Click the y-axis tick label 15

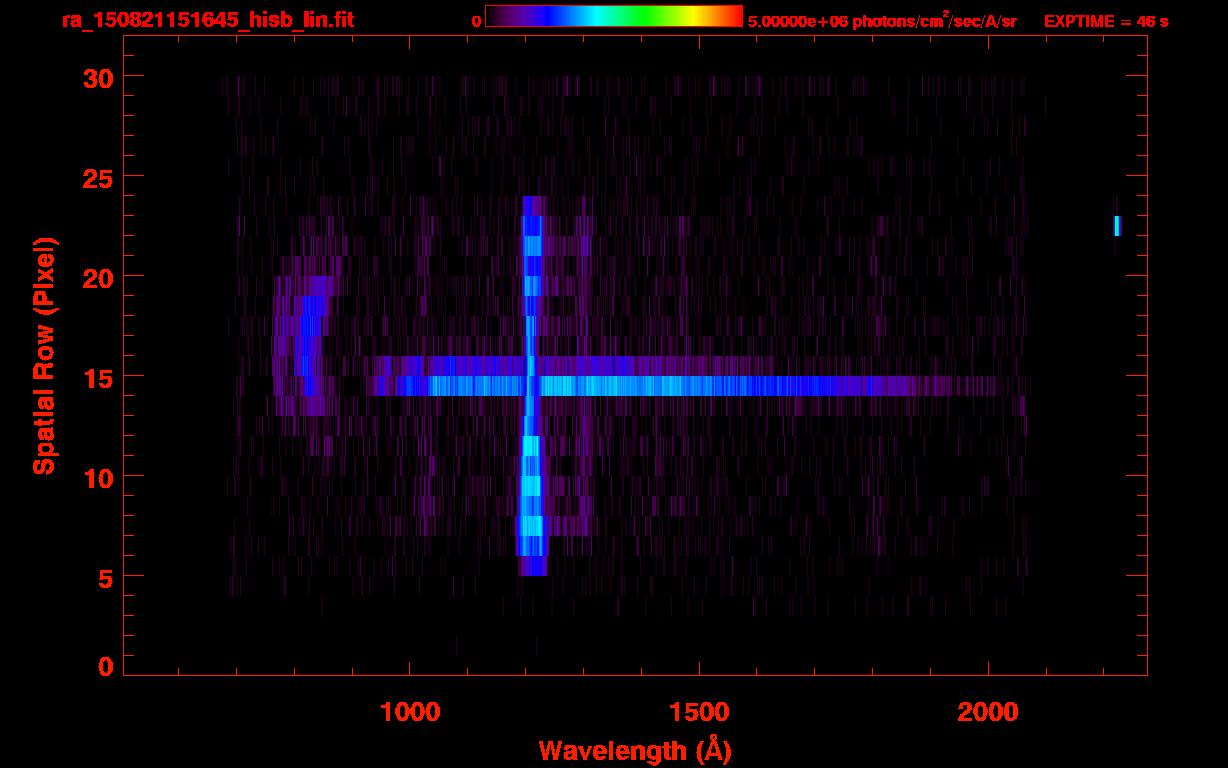point(97,377)
